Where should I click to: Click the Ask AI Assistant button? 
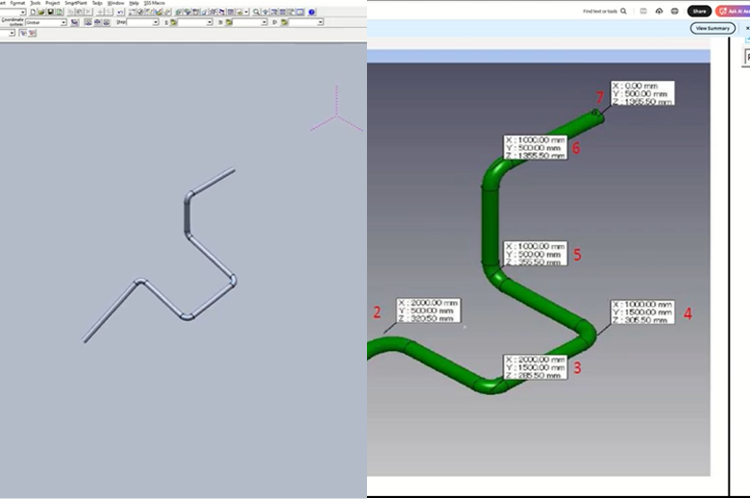point(733,11)
